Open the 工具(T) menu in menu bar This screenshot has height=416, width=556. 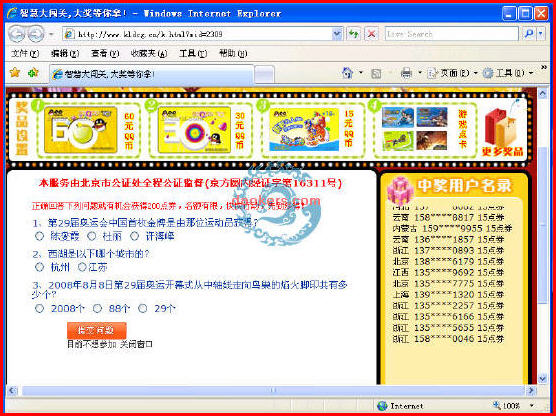tap(193, 54)
